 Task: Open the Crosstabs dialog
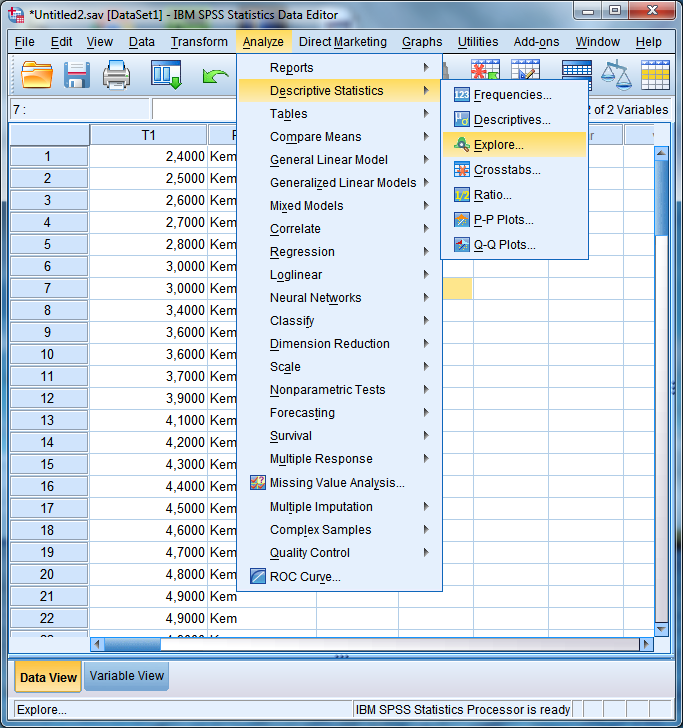coord(506,170)
